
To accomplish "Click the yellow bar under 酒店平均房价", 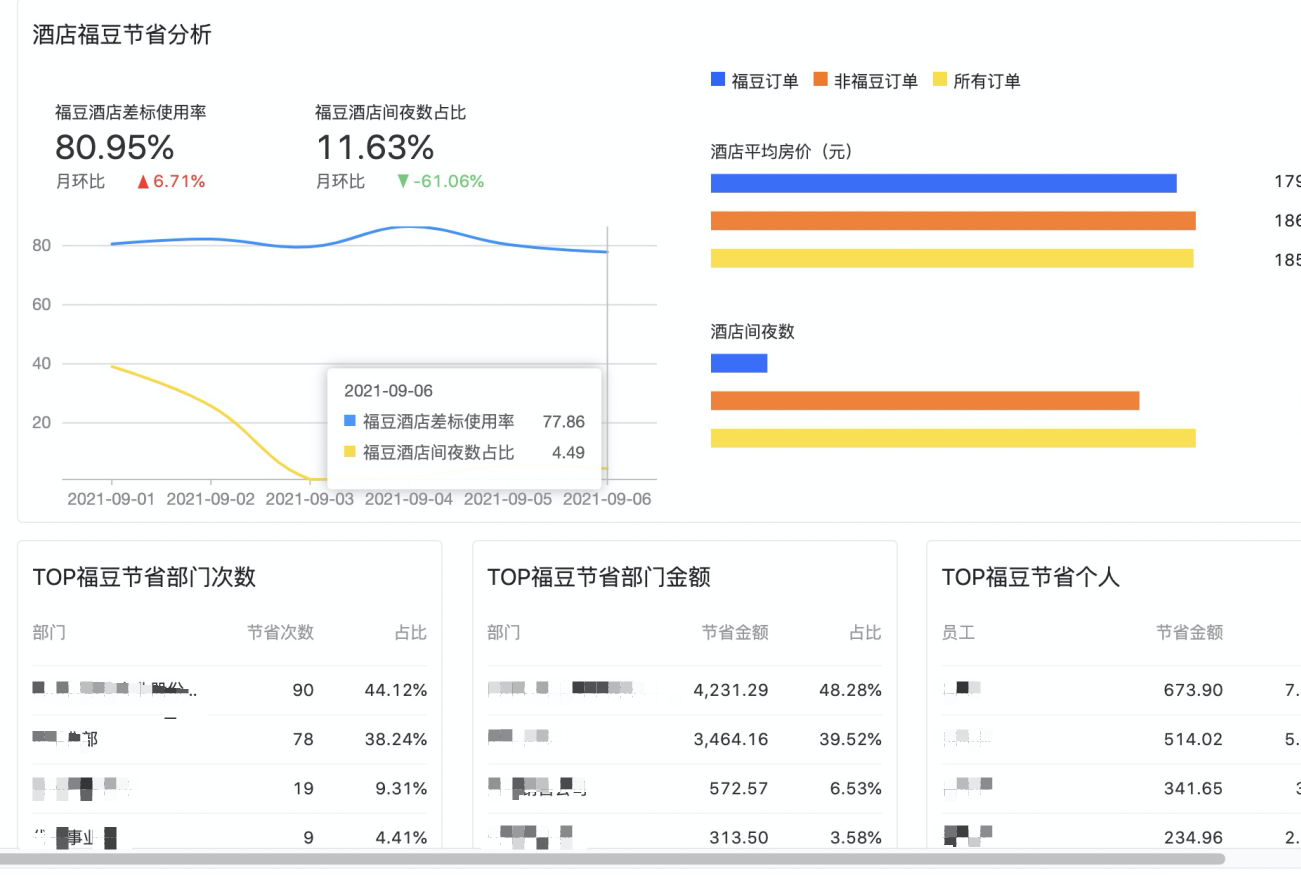I will point(952,258).
